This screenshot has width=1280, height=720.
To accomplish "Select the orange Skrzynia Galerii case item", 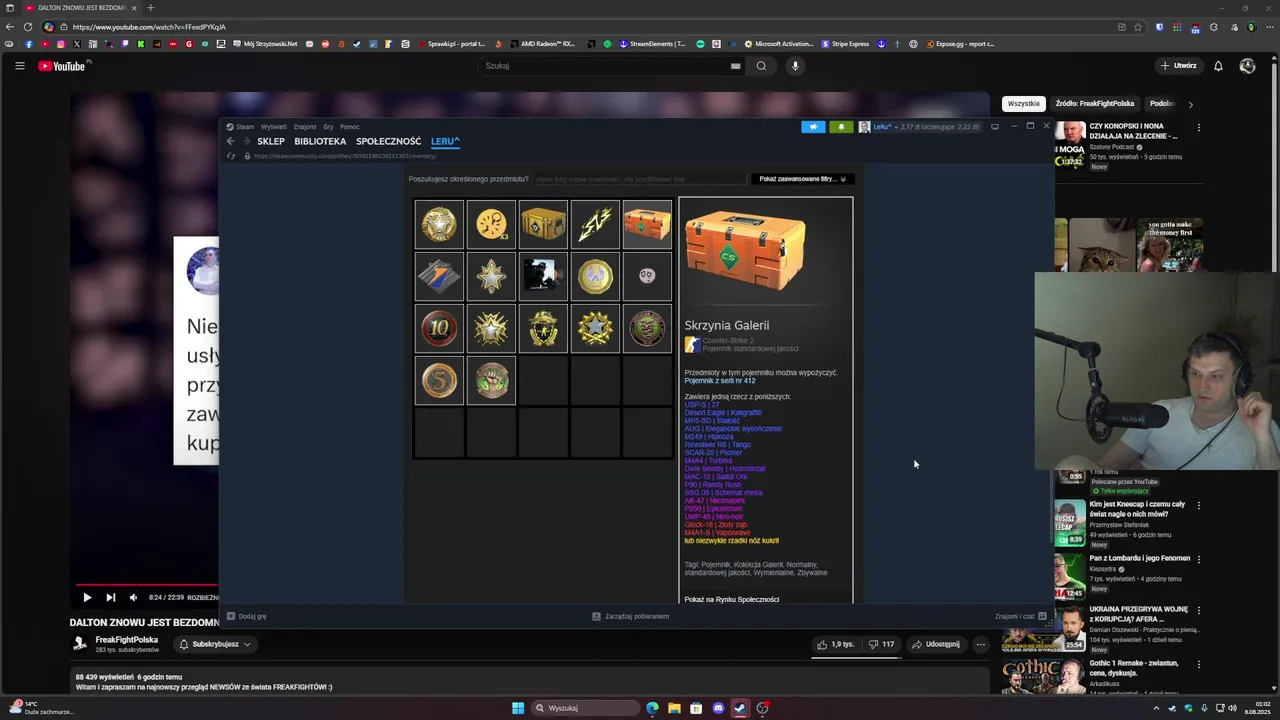I will pyautogui.click(x=647, y=225).
